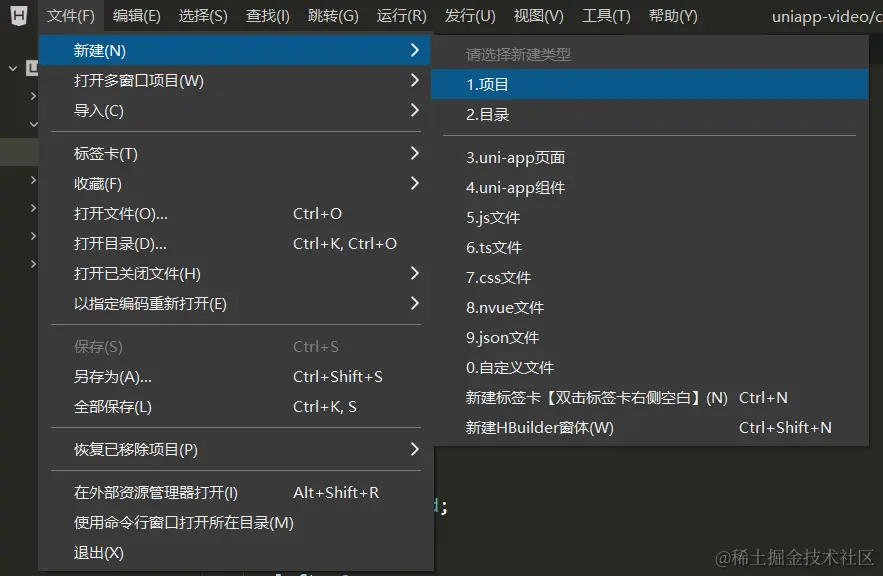Choose 6.ts文件 option
Viewport: 883px width, 576px height.
tap(649, 248)
